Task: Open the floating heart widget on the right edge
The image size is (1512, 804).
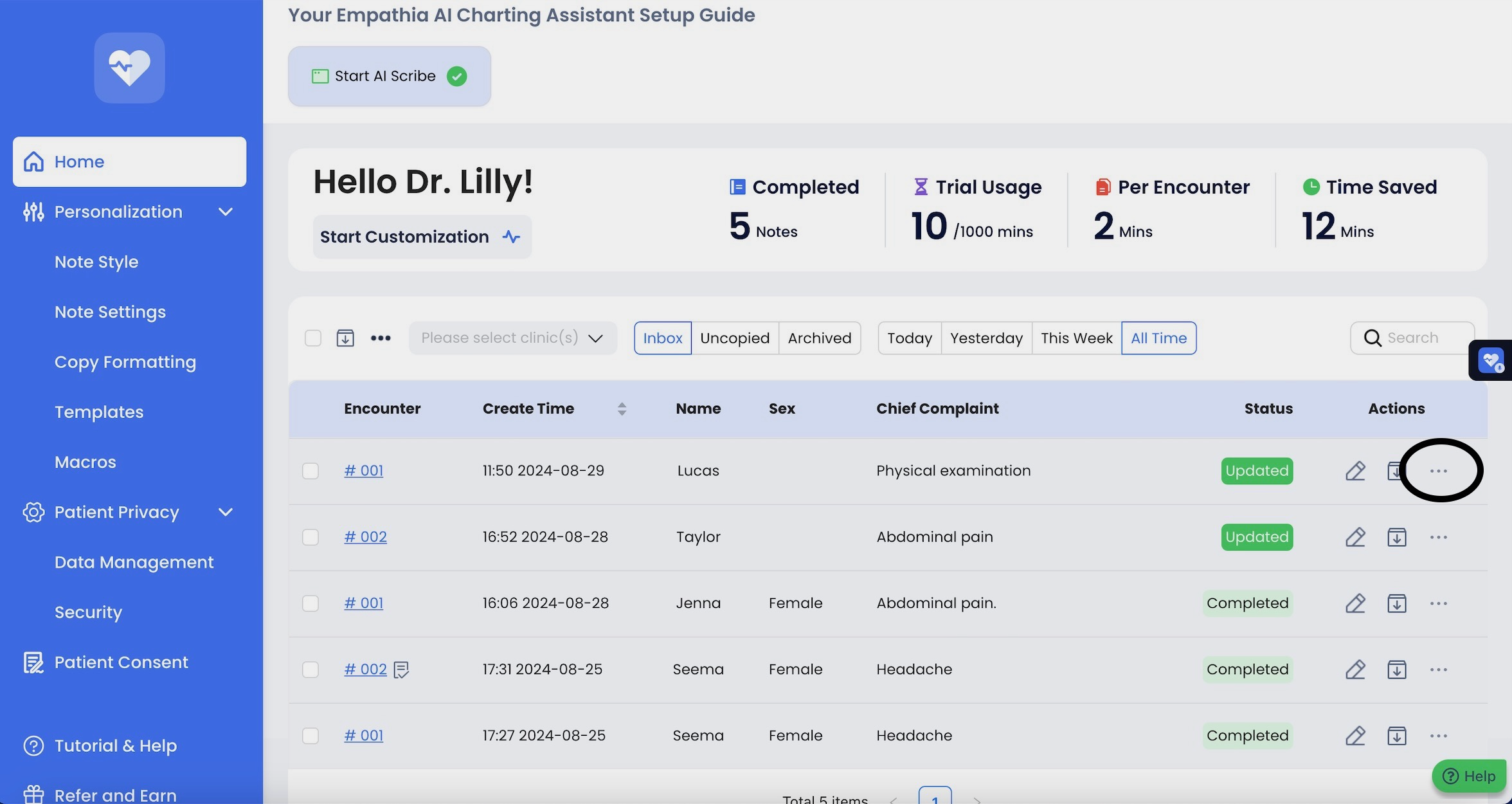Action: [x=1491, y=360]
